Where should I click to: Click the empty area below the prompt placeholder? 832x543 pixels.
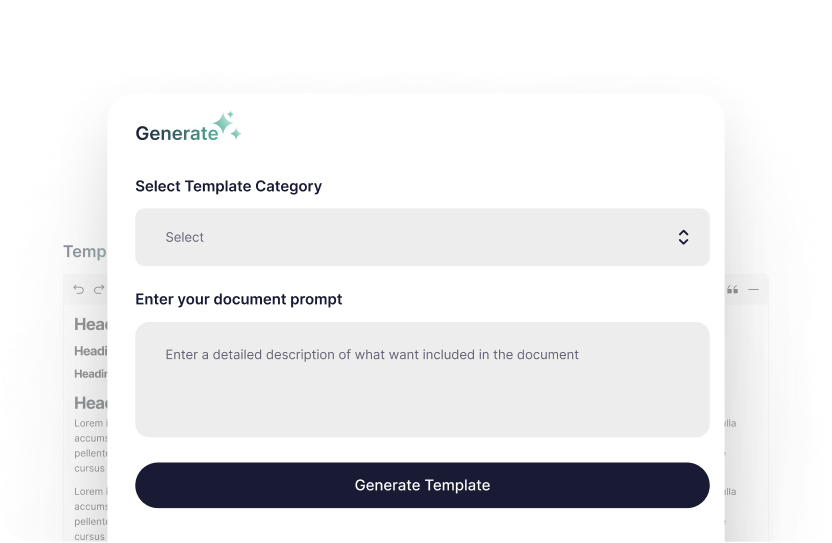pyautogui.click(x=422, y=410)
